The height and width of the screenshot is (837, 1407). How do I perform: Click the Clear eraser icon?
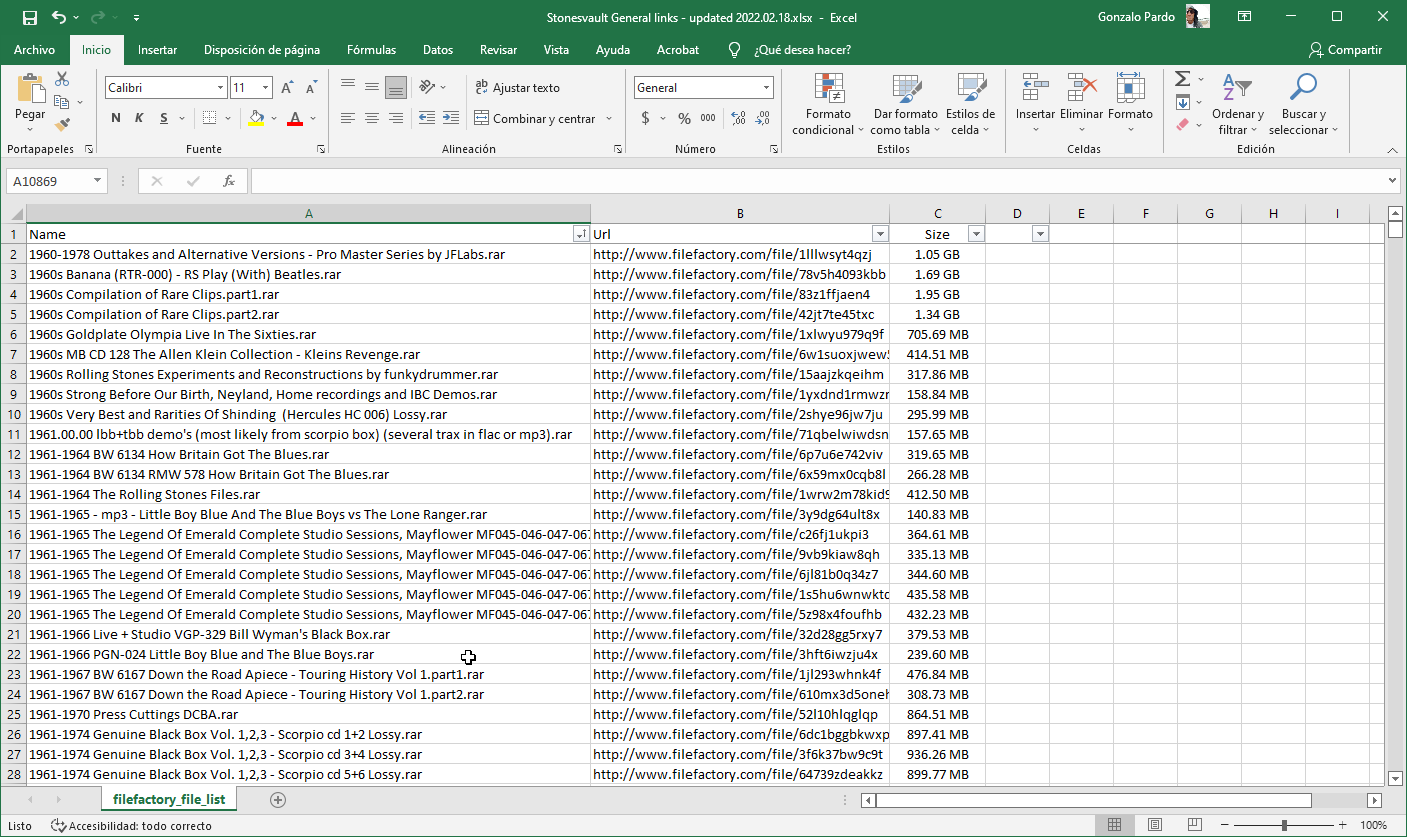[1182, 125]
